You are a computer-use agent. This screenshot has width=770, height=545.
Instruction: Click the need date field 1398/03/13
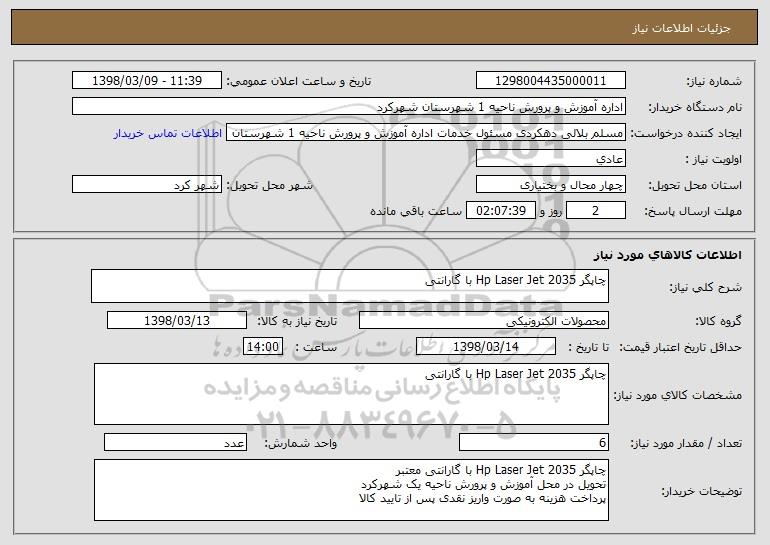177,321
